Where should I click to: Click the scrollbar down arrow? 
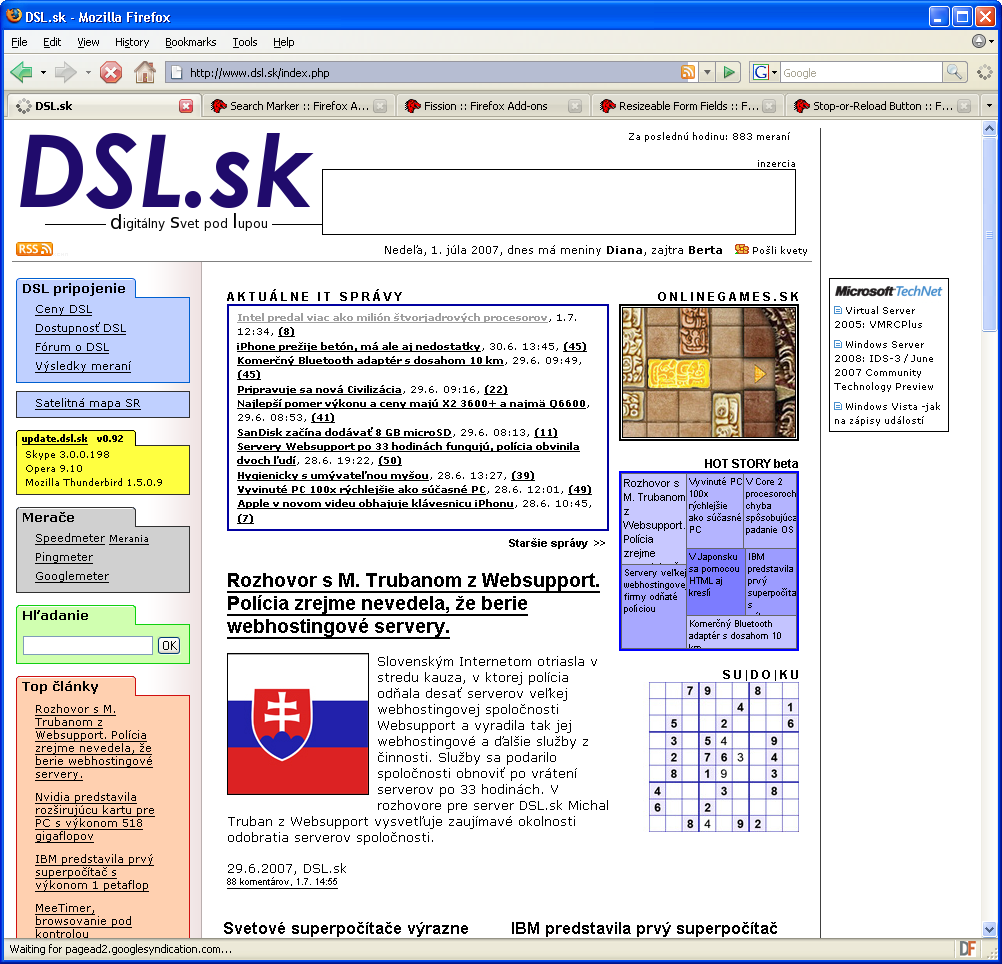pos(989,929)
